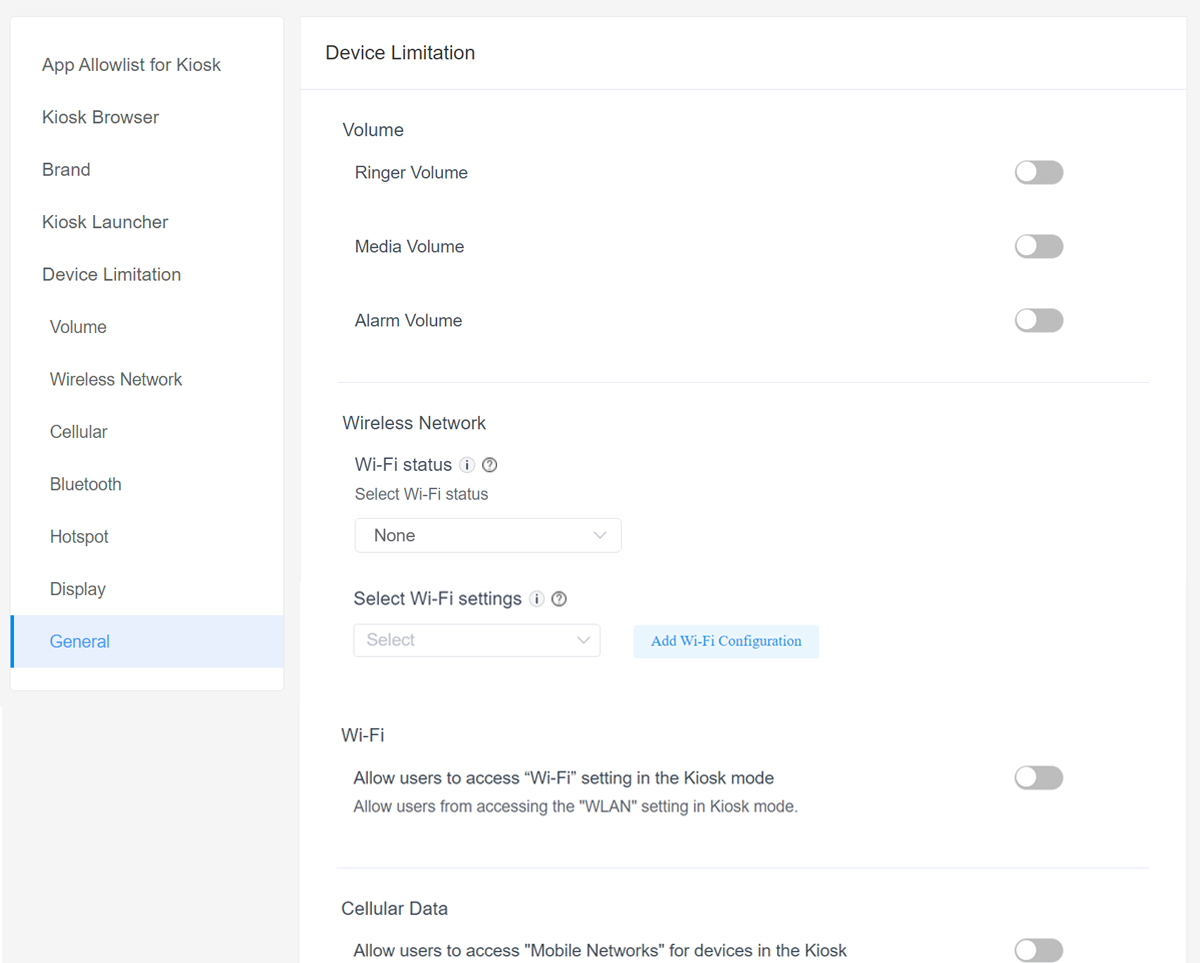1200x963 pixels.
Task: Open the Wi-Fi status dropdown showing None
Action: 488,535
